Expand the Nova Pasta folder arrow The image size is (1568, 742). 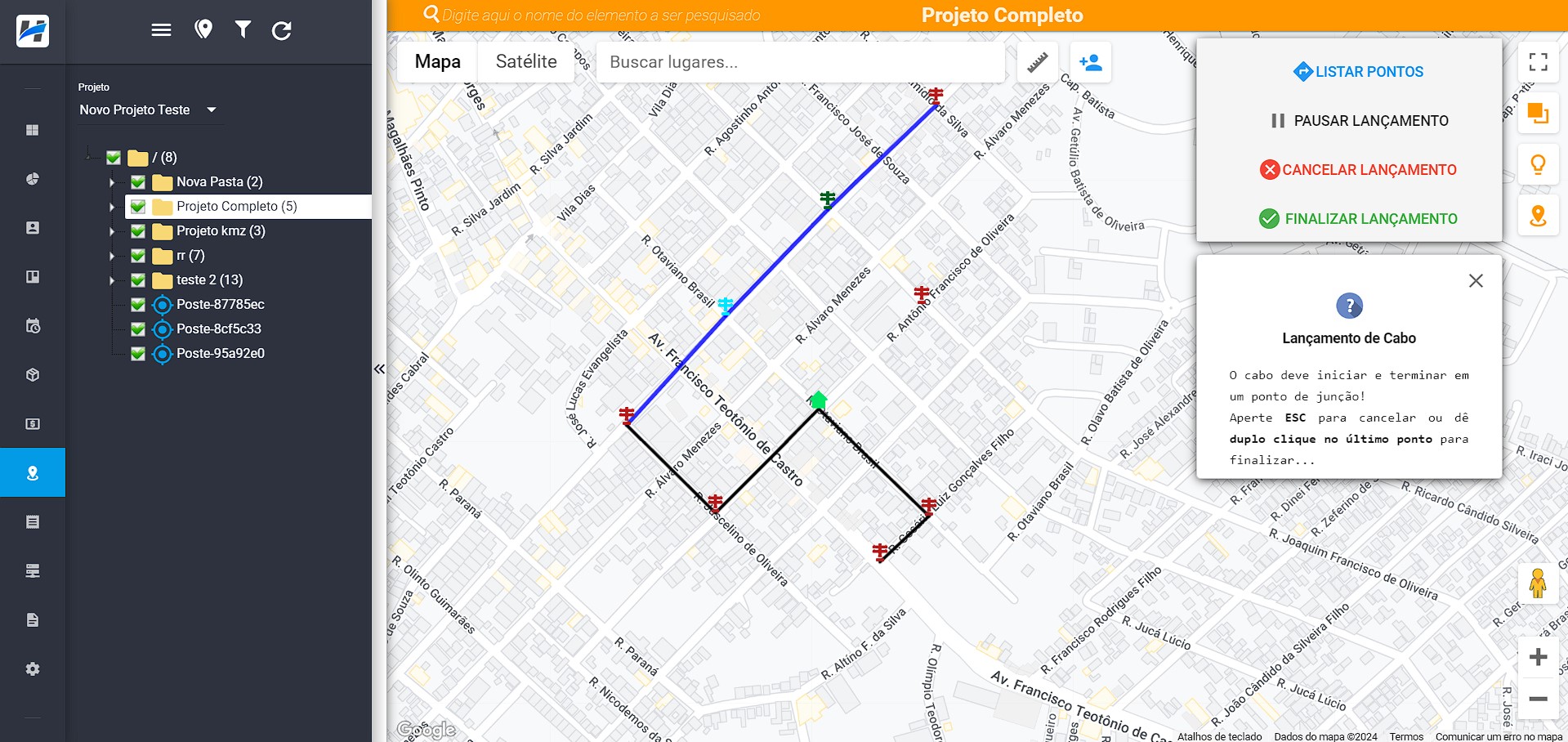[113, 182]
